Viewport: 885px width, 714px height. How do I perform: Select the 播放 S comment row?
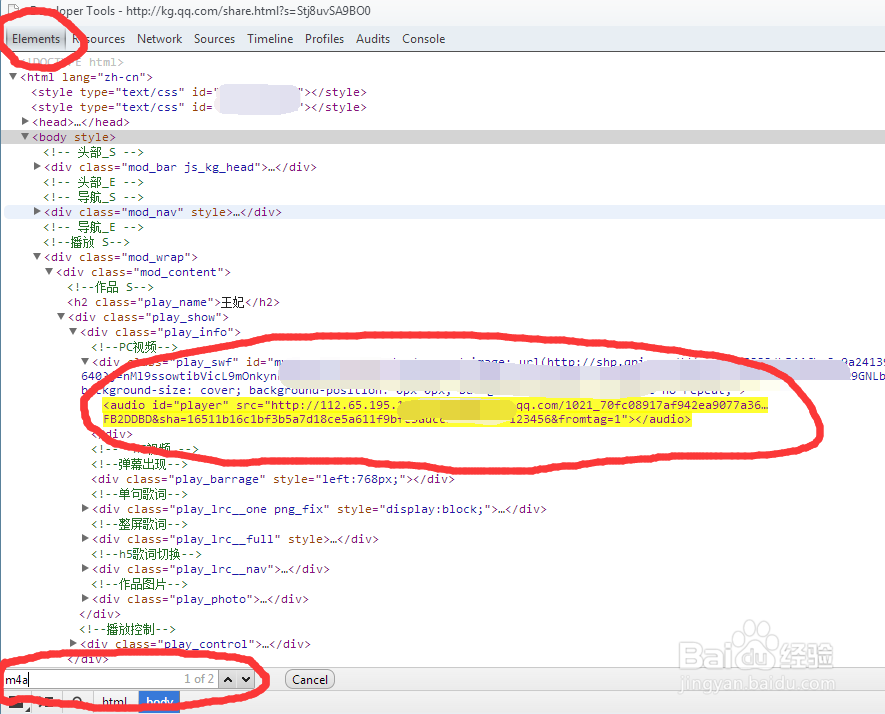coord(86,242)
